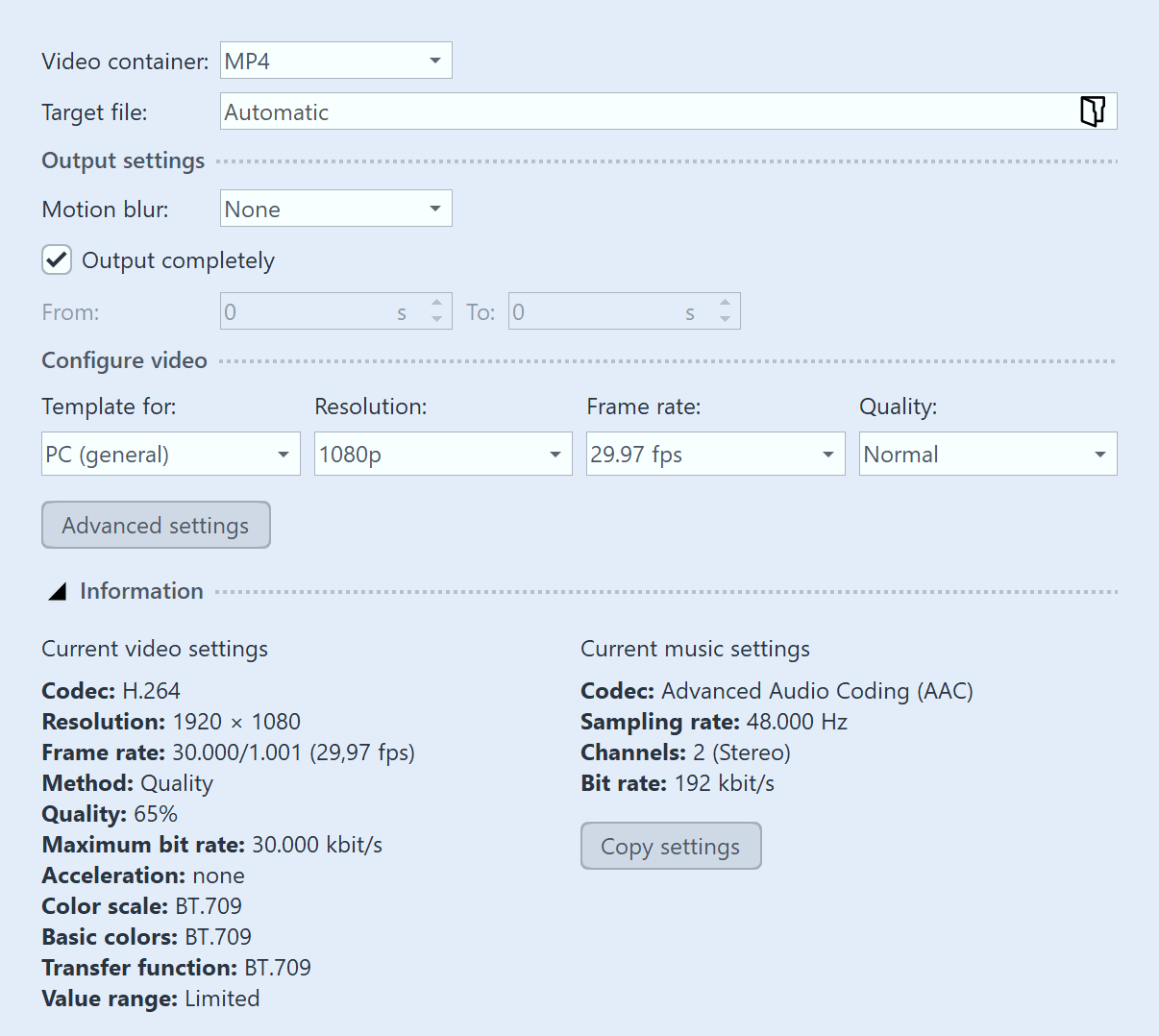Click into the Target file field
Image resolution: width=1159 pixels, height=1036 pixels.
point(644,111)
